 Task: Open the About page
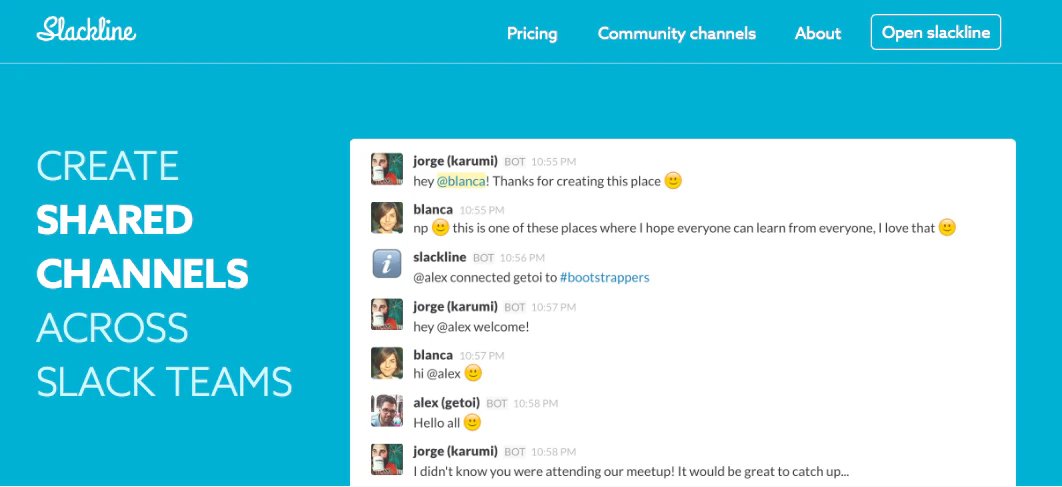tap(818, 33)
